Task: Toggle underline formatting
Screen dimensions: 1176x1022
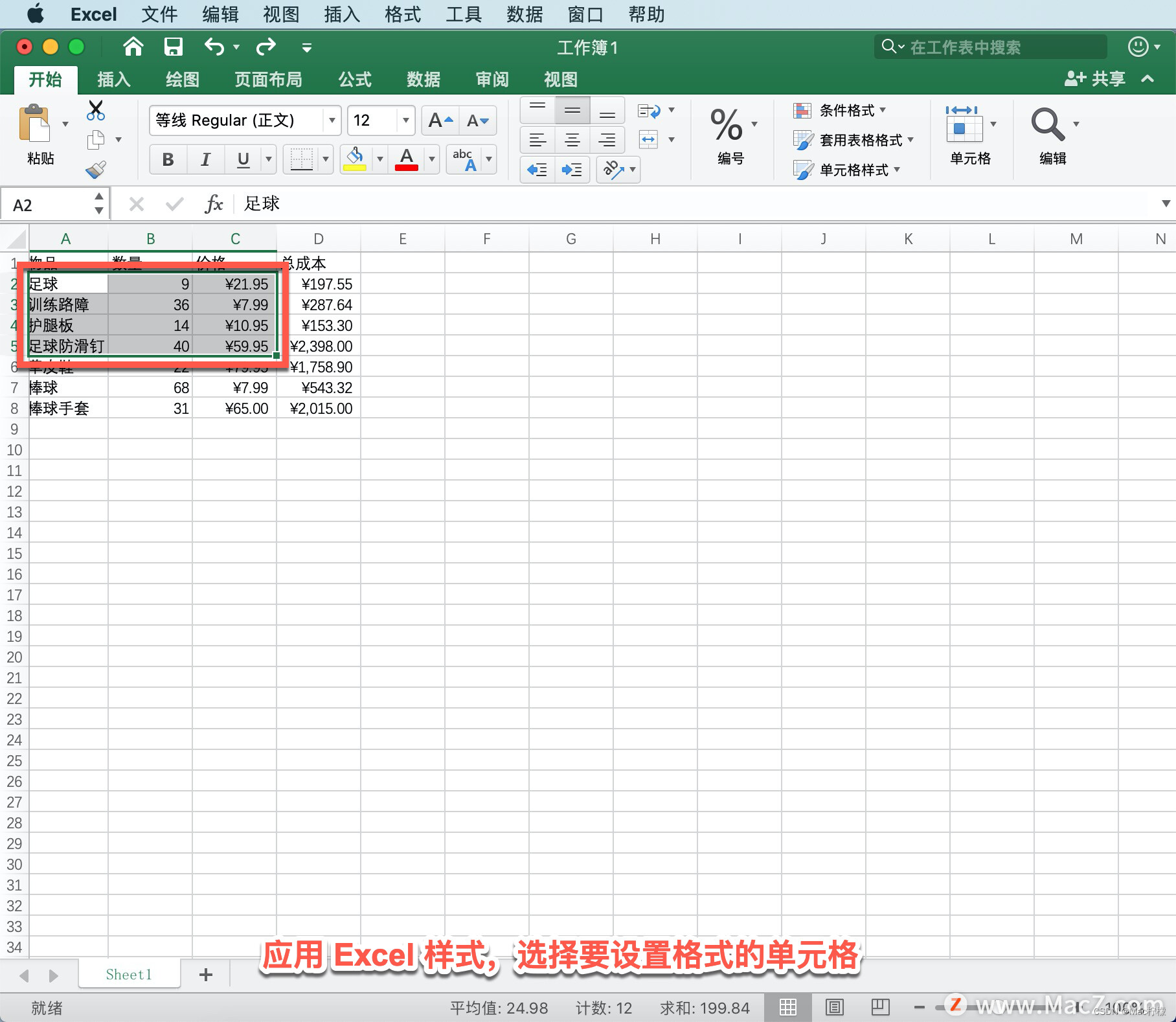Action: 243,159
